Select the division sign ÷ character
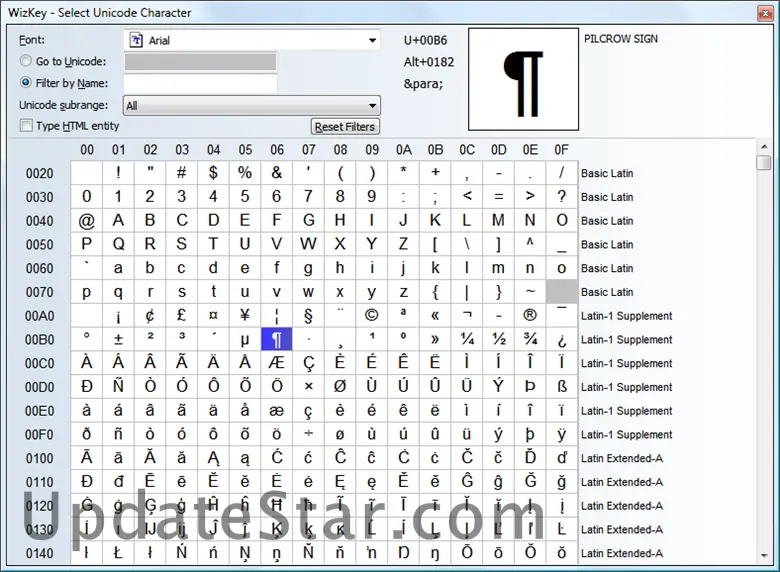 308,434
